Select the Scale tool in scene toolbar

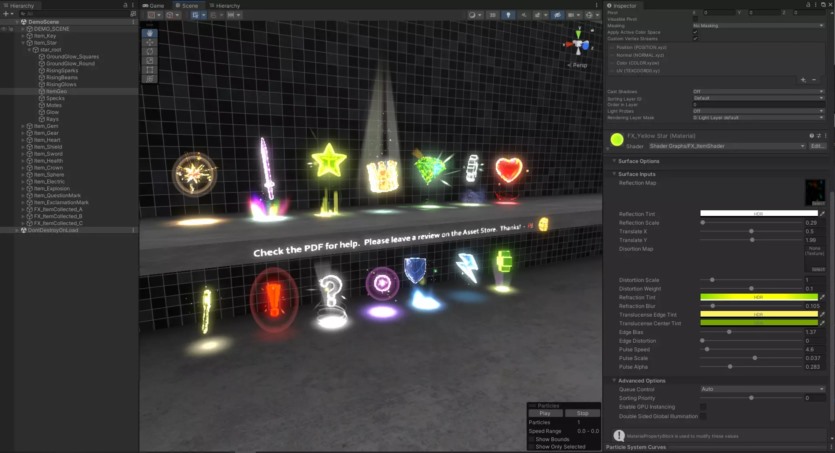150,61
